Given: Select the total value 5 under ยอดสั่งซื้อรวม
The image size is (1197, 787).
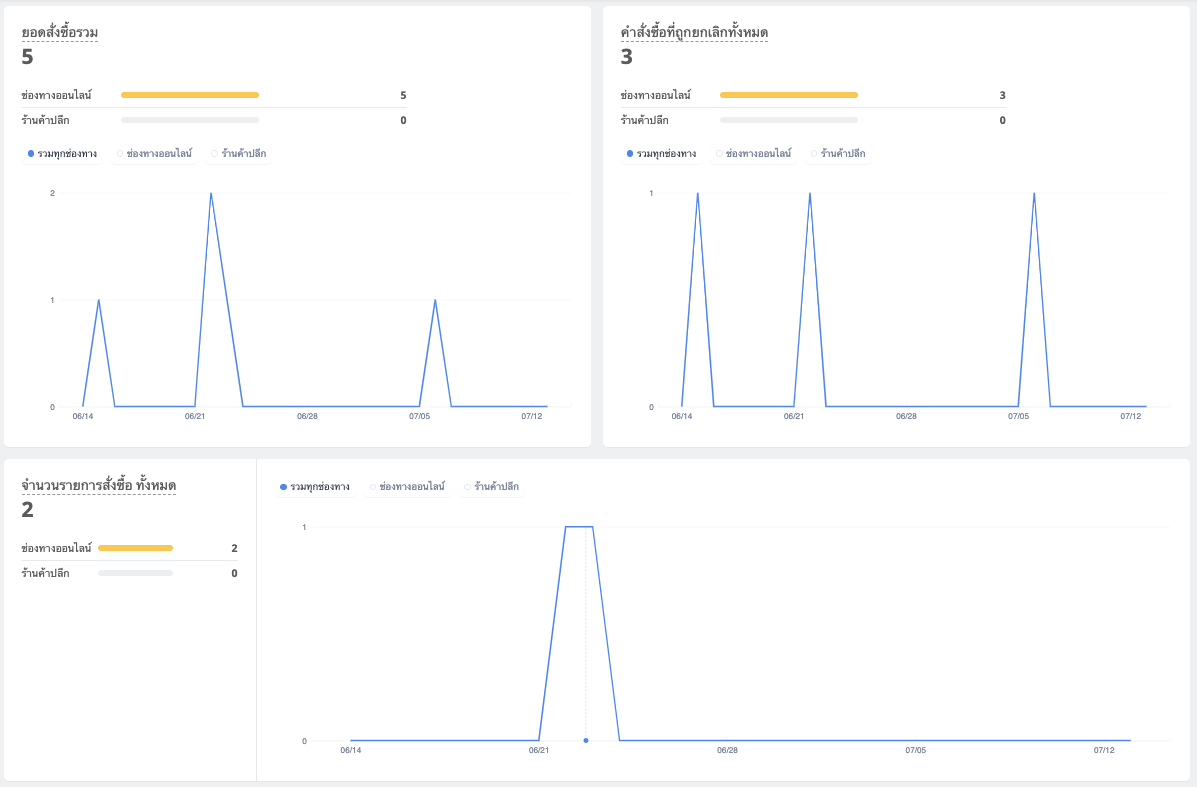Looking at the screenshot, I should click(27, 56).
